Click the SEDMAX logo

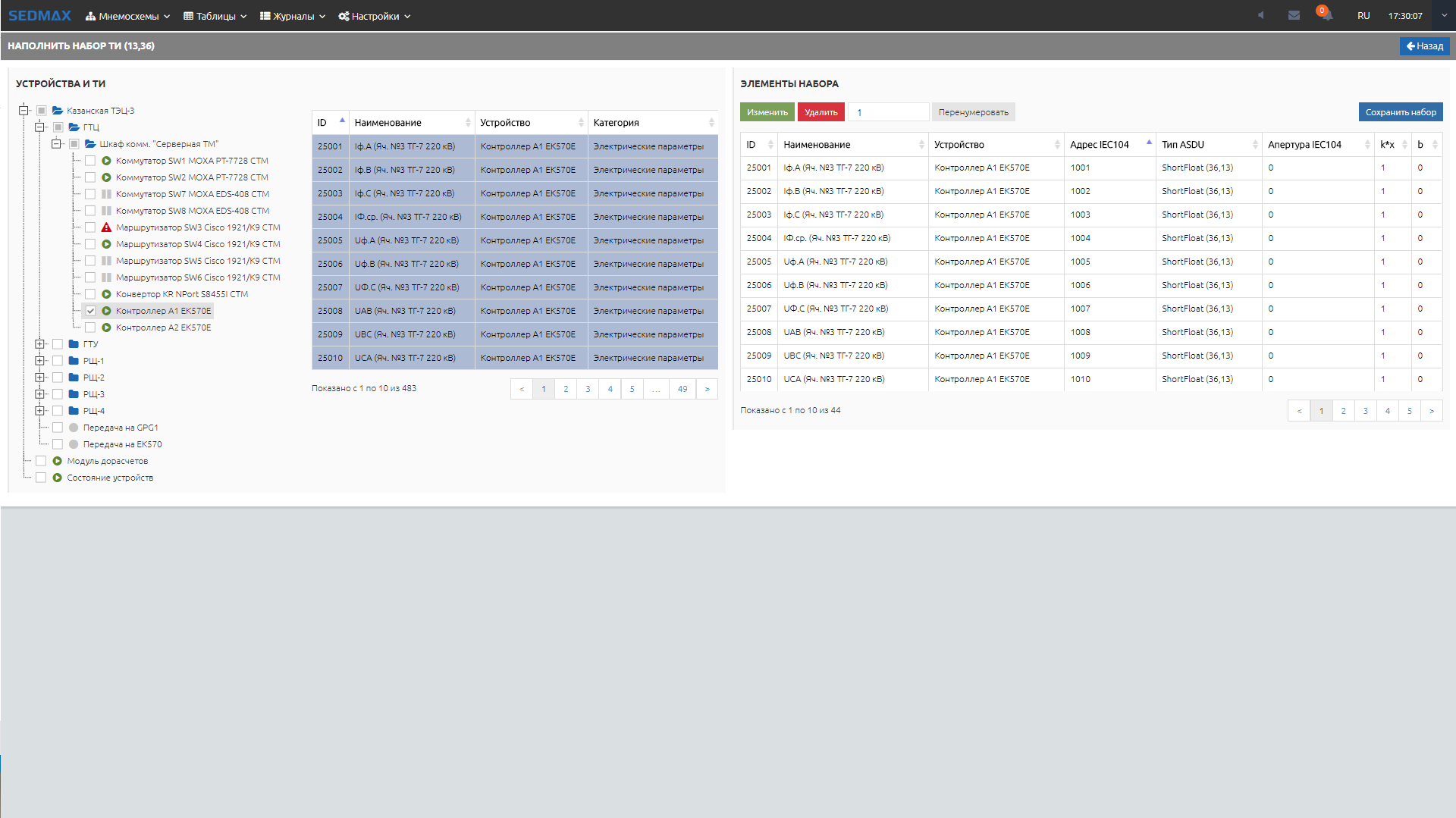pos(39,16)
